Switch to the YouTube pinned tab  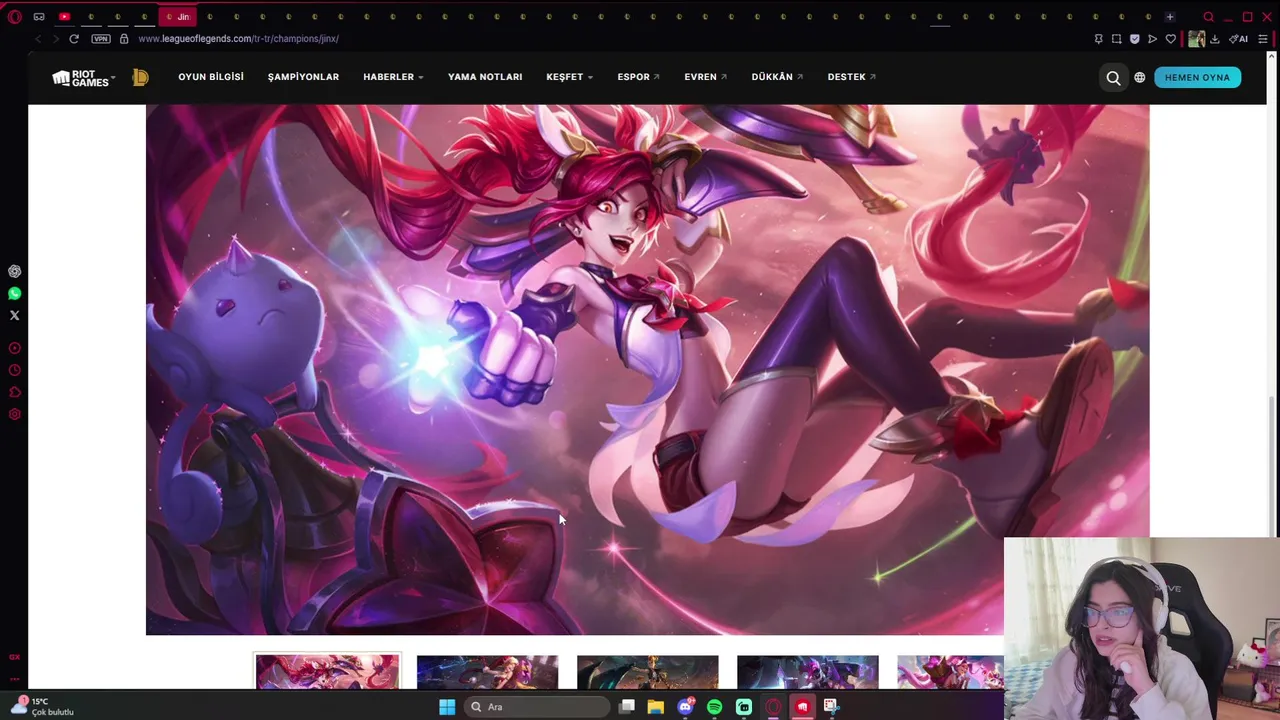pyautogui.click(x=65, y=17)
